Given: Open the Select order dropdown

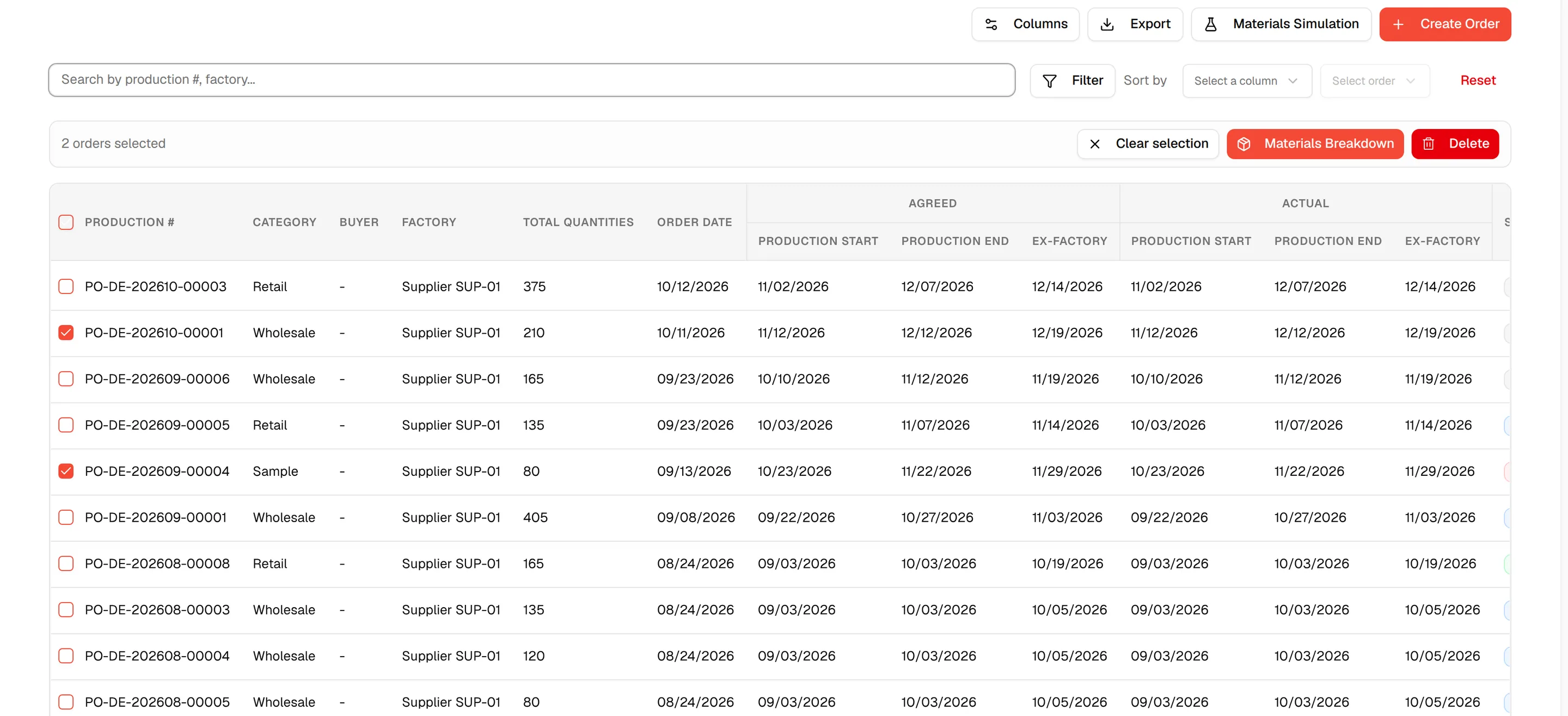Looking at the screenshot, I should tap(1374, 81).
